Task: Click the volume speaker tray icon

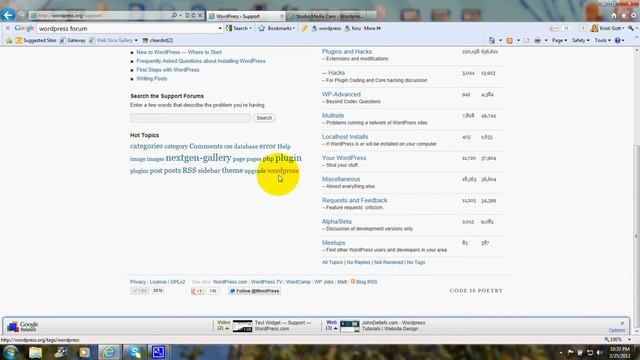Action: [x=599, y=352]
